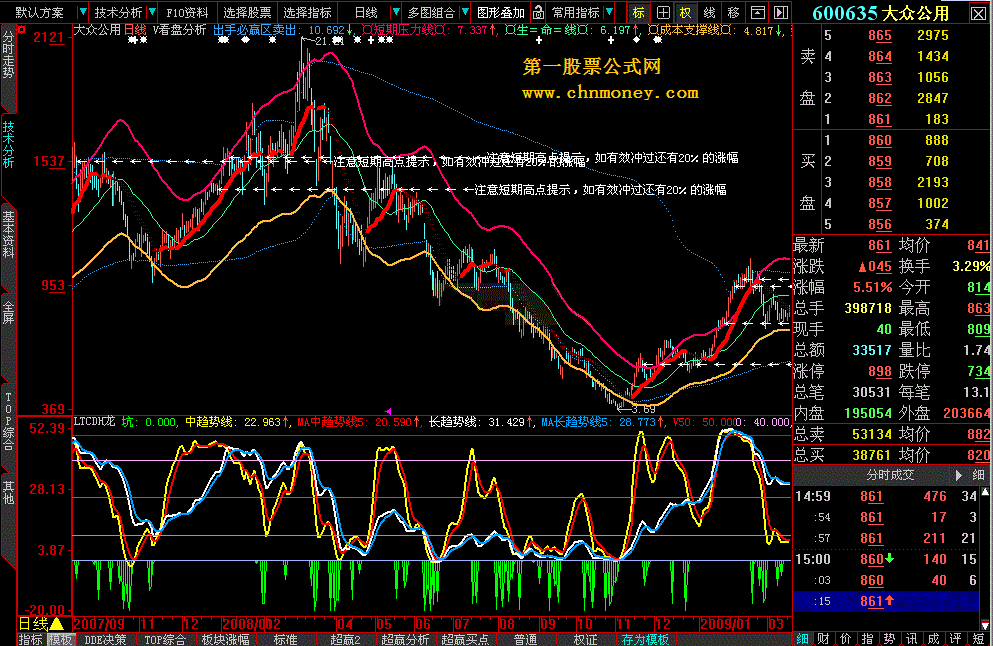This screenshot has width=993, height=646.
Task: Click the 600635 大众公用 stock title
Action: click(880, 13)
